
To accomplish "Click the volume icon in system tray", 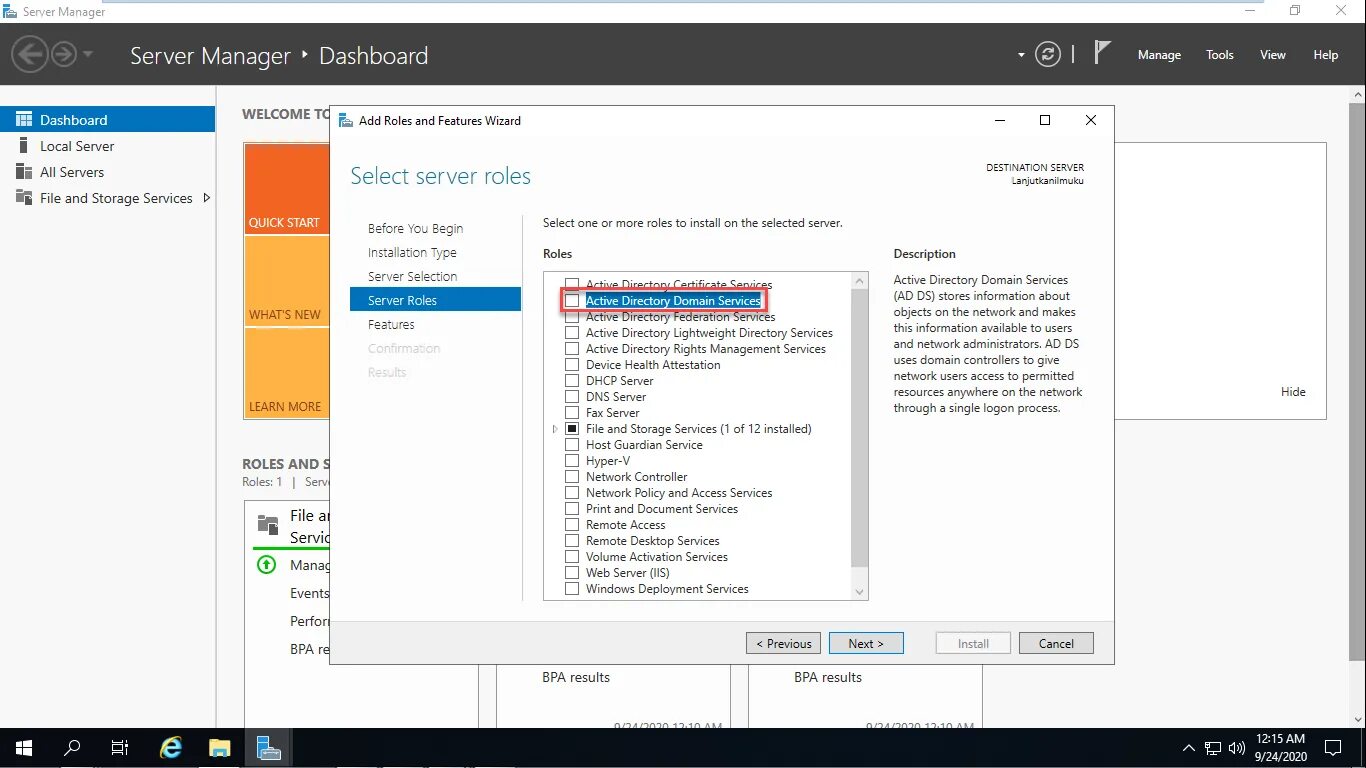I will pos(1236,748).
